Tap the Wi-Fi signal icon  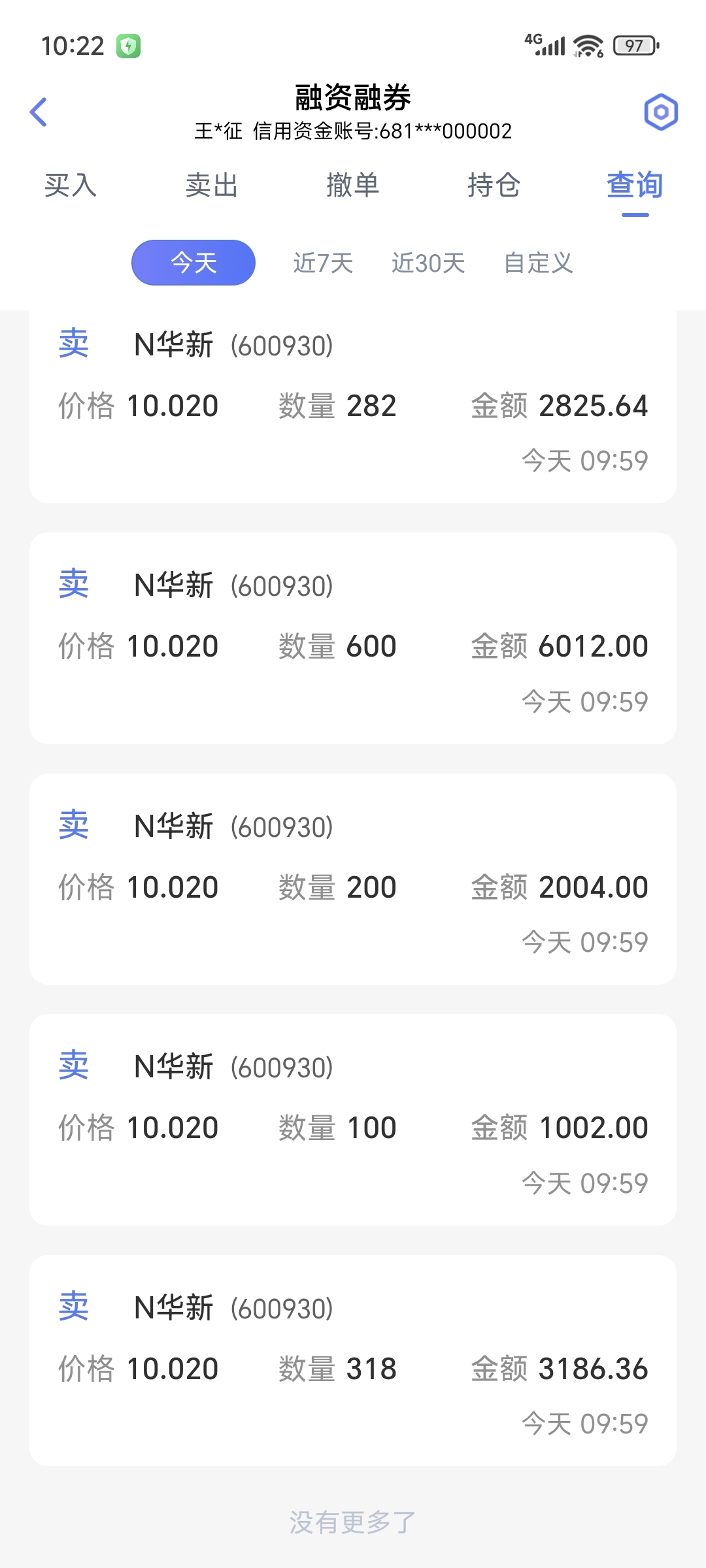coord(588,46)
